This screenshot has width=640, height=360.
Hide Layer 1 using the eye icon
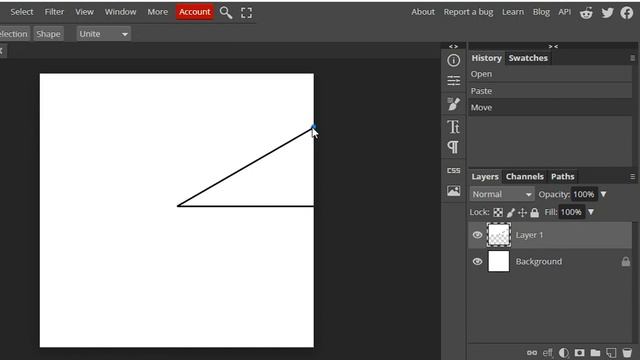(477, 235)
